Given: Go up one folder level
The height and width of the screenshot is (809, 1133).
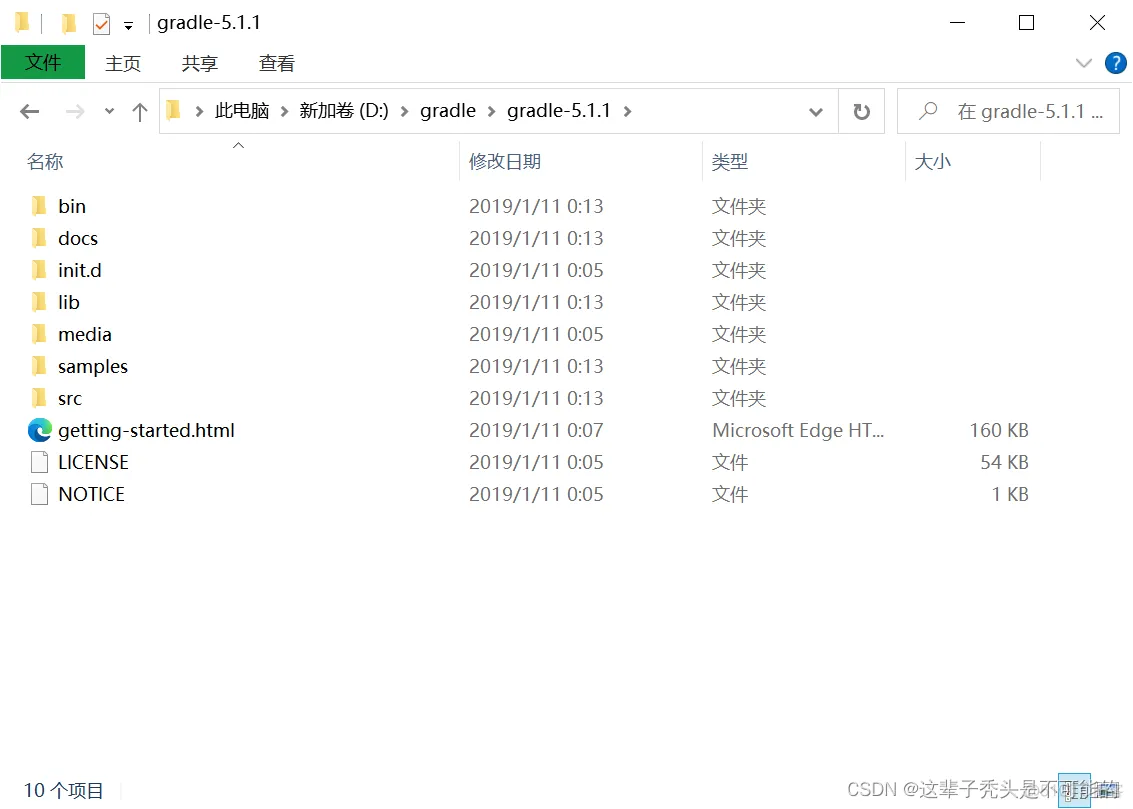Looking at the screenshot, I should click(x=139, y=111).
